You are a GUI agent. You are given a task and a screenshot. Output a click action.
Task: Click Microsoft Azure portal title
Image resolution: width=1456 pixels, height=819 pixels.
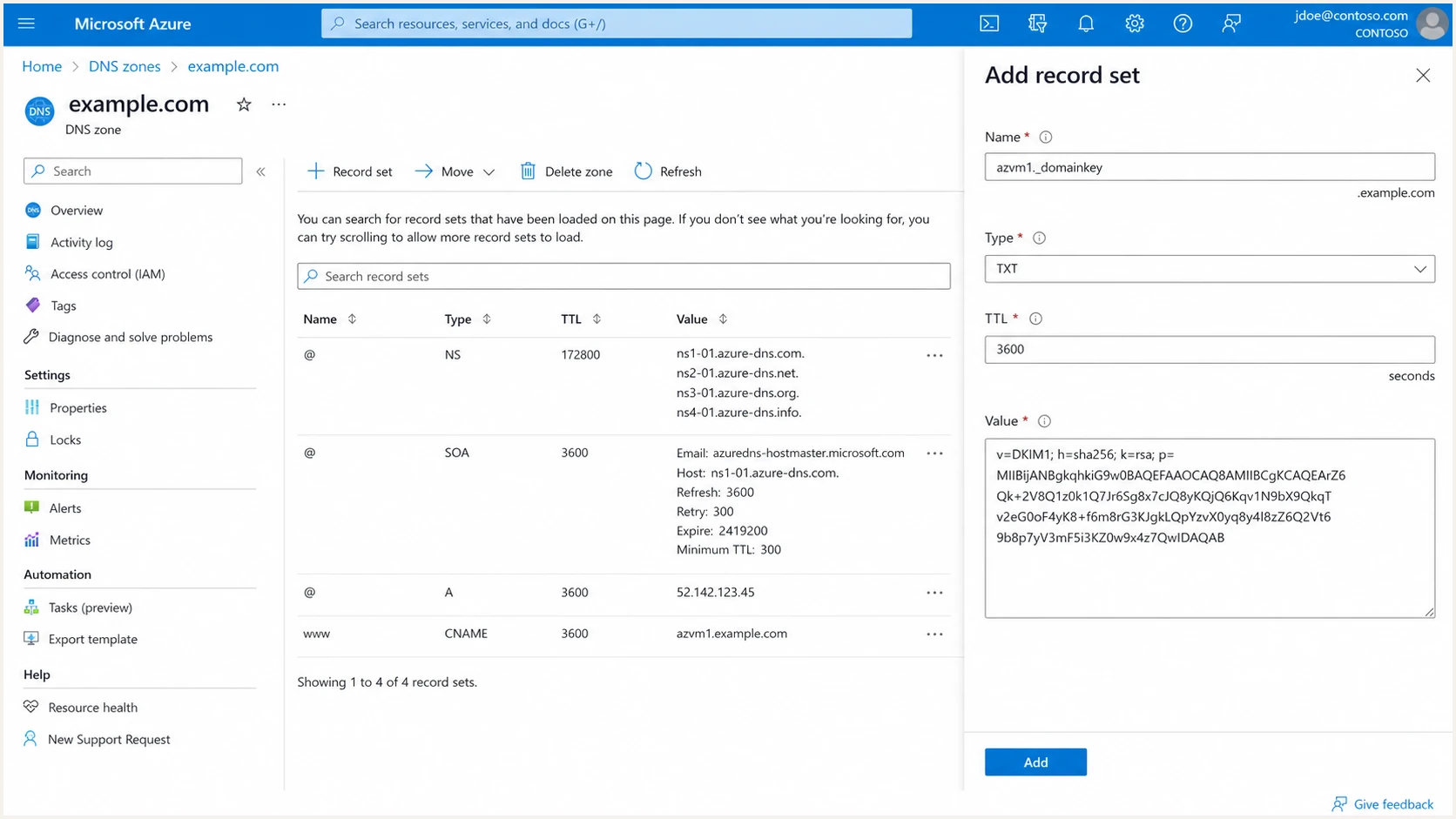pos(132,23)
